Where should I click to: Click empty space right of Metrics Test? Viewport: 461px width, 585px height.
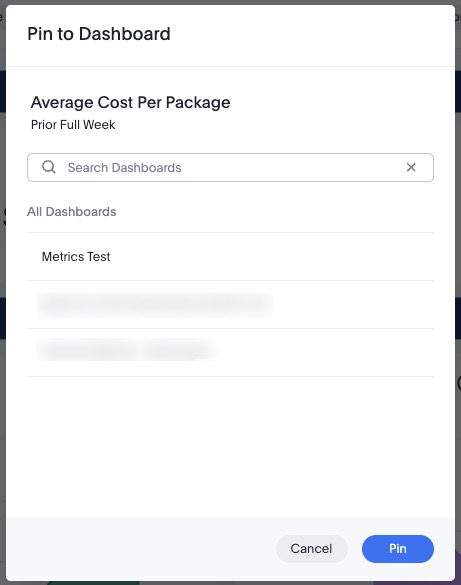pos(272,257)
